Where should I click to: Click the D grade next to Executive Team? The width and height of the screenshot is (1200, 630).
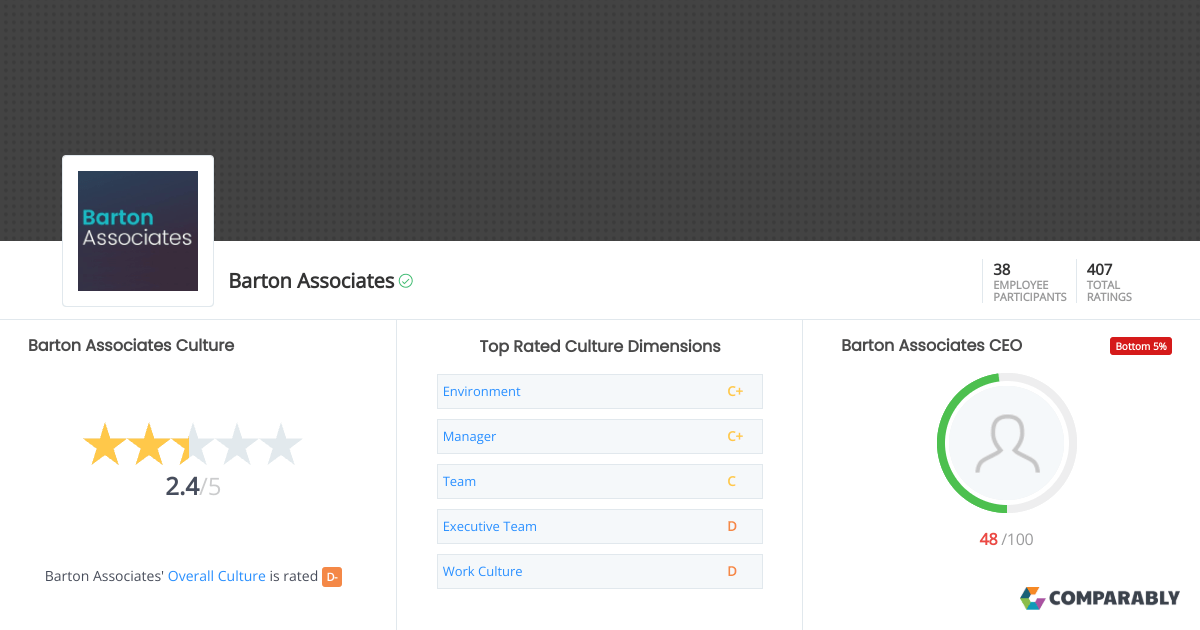click(732, 526)
